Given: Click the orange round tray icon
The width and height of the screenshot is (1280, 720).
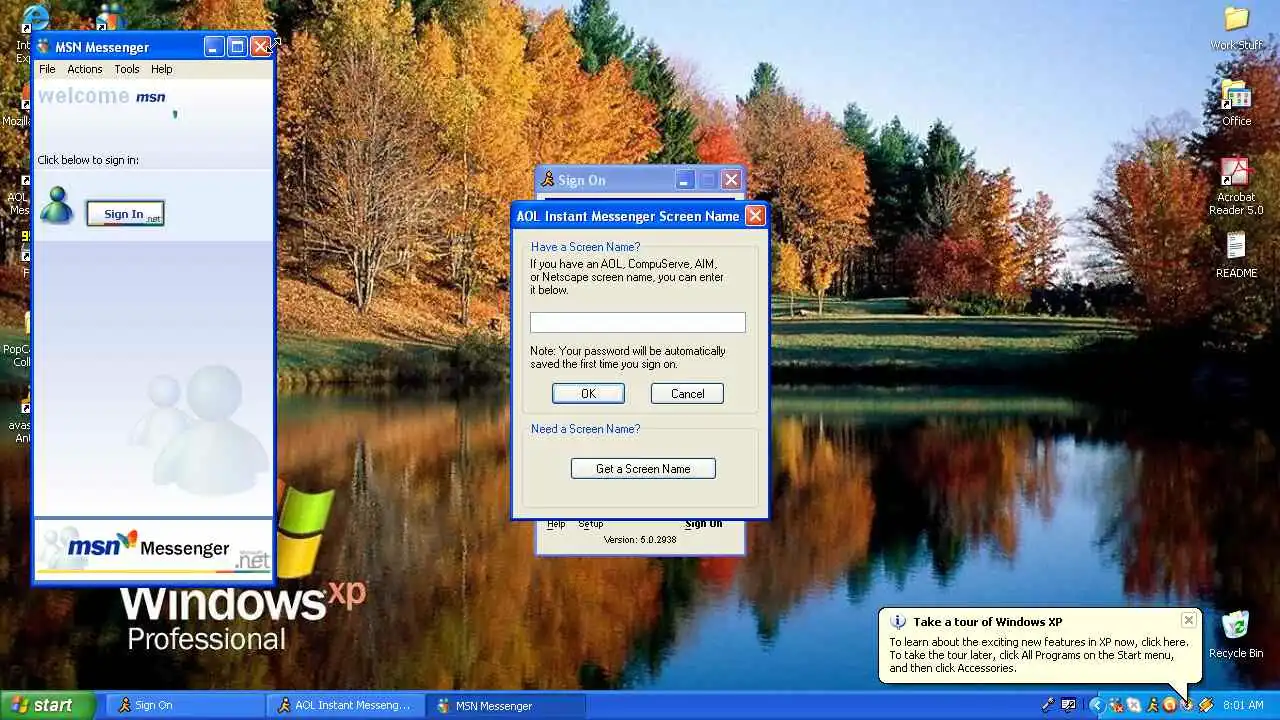Looking at the screenshot, I should pyautogui.click(x=1170, y=706).
